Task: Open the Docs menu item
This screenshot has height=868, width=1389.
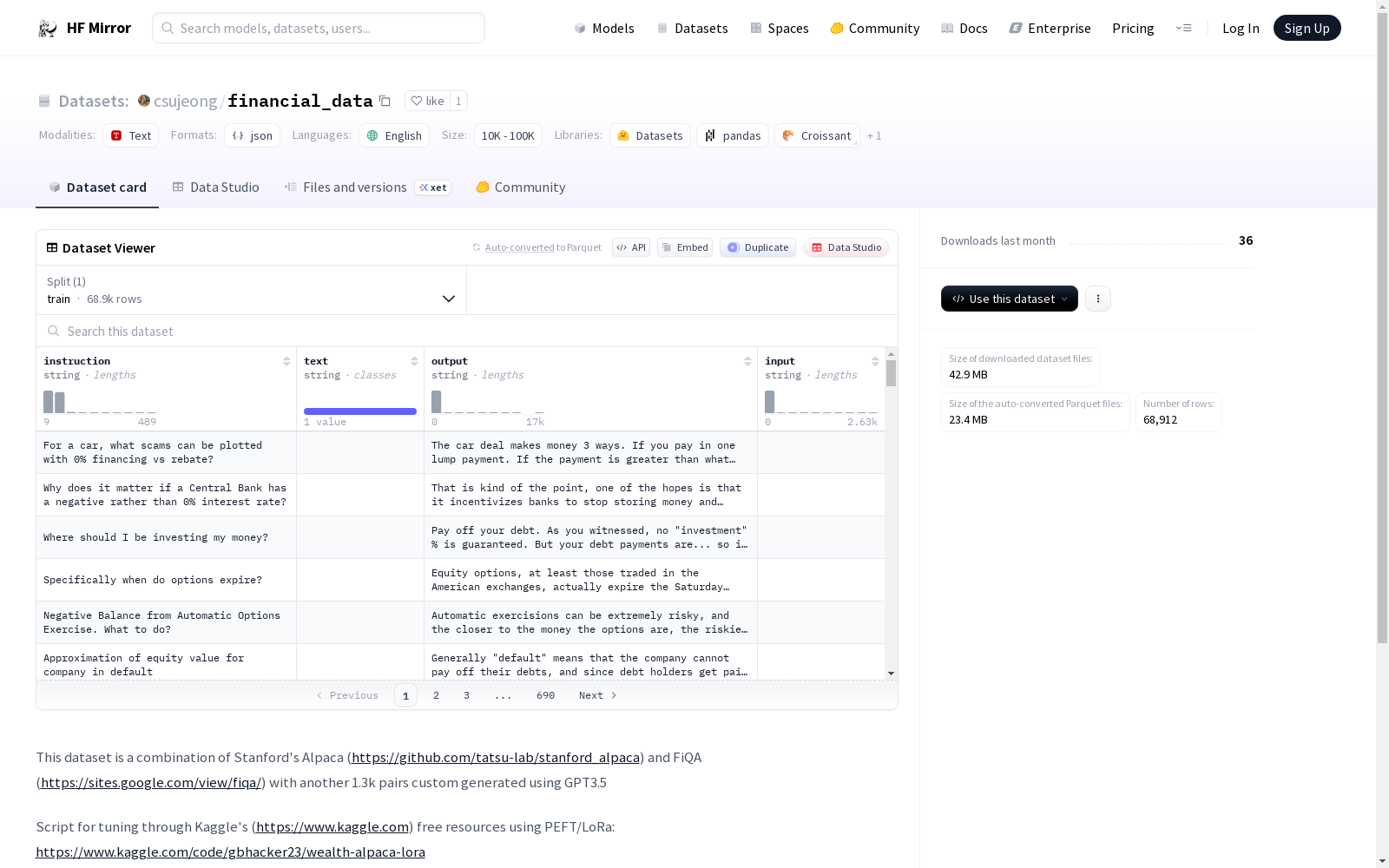Action: point(964,28)
